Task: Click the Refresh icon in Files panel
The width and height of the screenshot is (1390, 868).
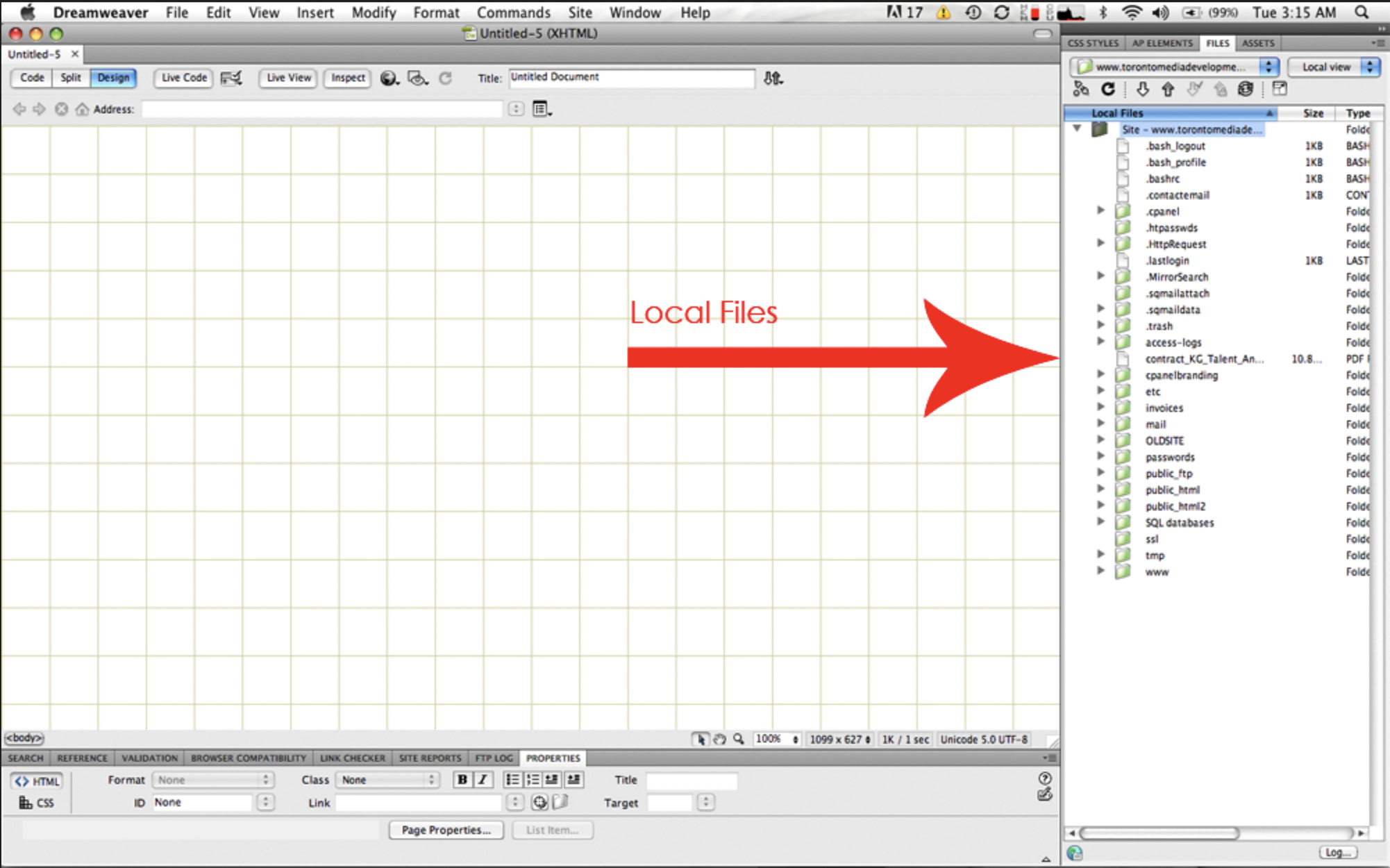Action: click(1108, 89)
